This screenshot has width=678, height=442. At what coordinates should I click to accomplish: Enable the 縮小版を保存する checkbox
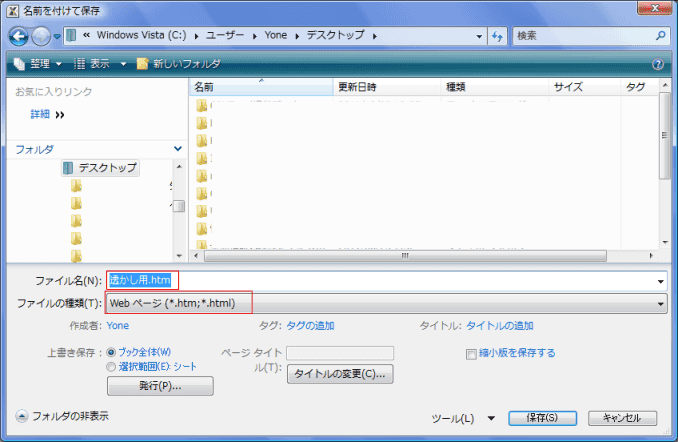[471, 354]
